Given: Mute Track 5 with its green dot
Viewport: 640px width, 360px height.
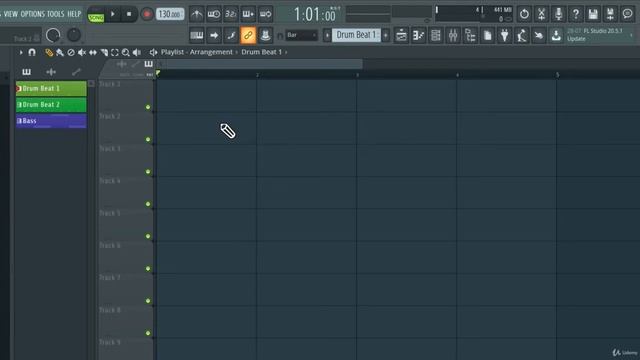Looking at the screenshot, I should pos(148,236).
